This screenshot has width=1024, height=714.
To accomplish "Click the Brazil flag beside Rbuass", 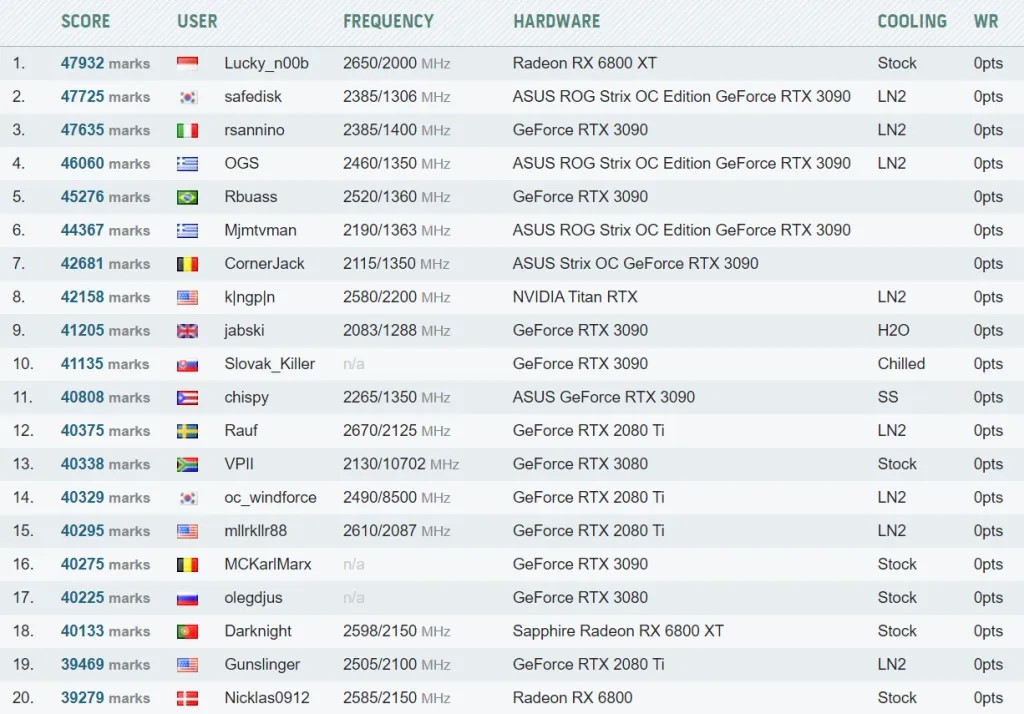I will click(187, 197).
